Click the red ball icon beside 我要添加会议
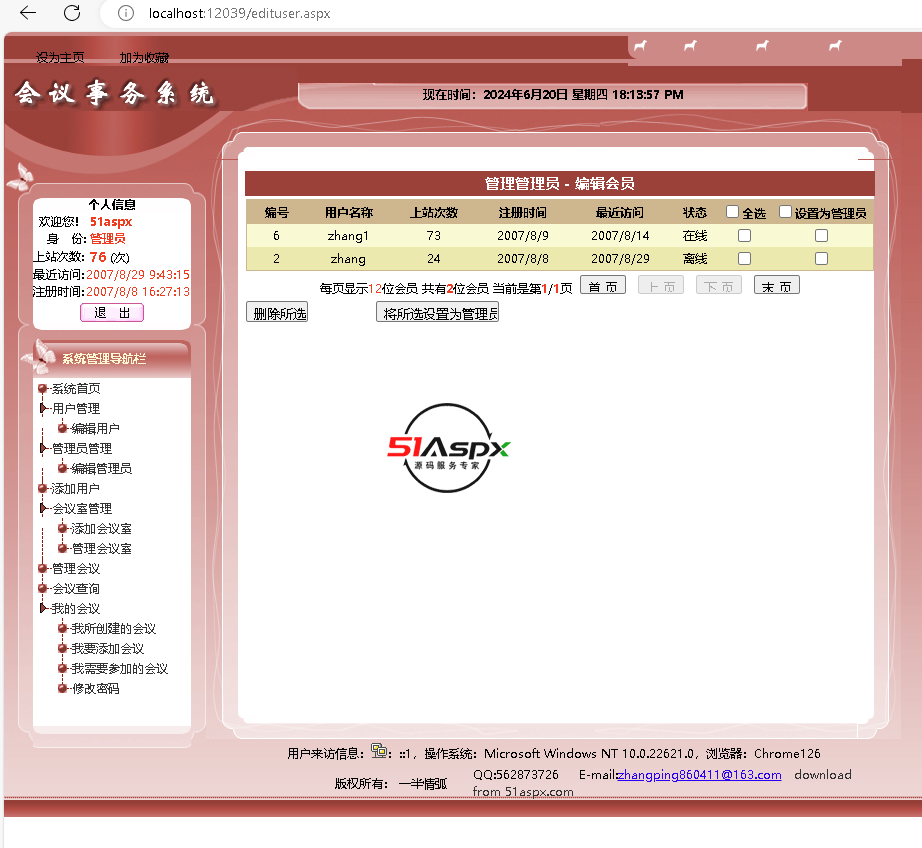 click(62, 648)
